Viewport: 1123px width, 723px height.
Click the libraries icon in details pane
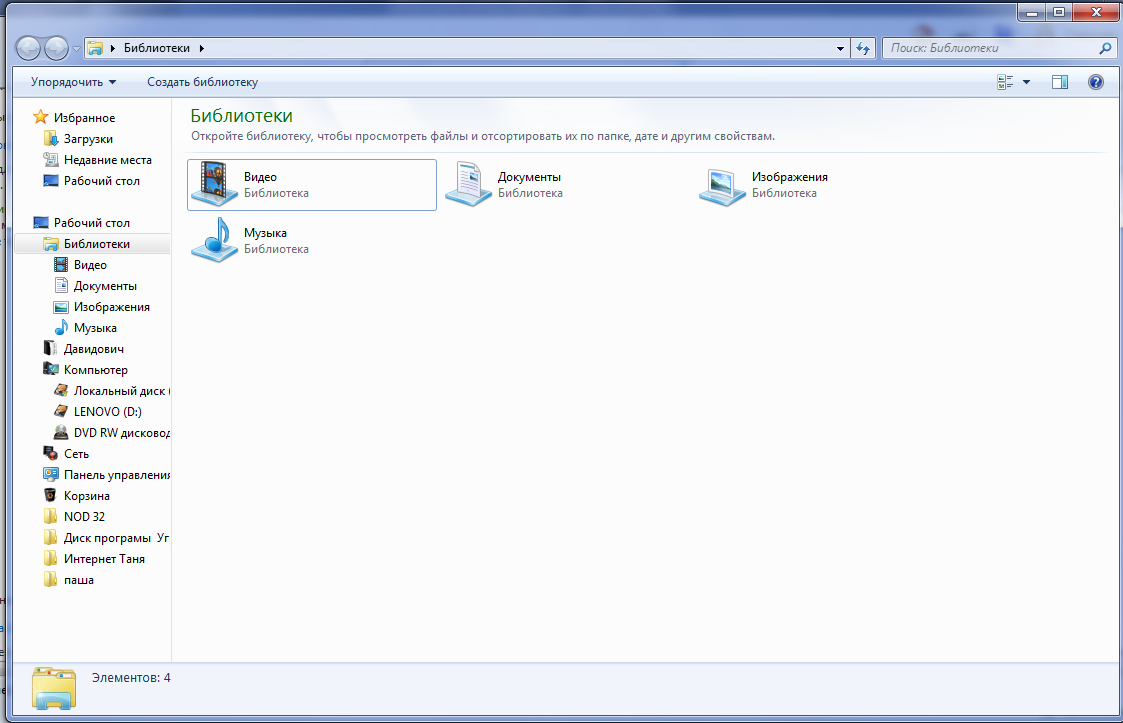tap(54, 689)
